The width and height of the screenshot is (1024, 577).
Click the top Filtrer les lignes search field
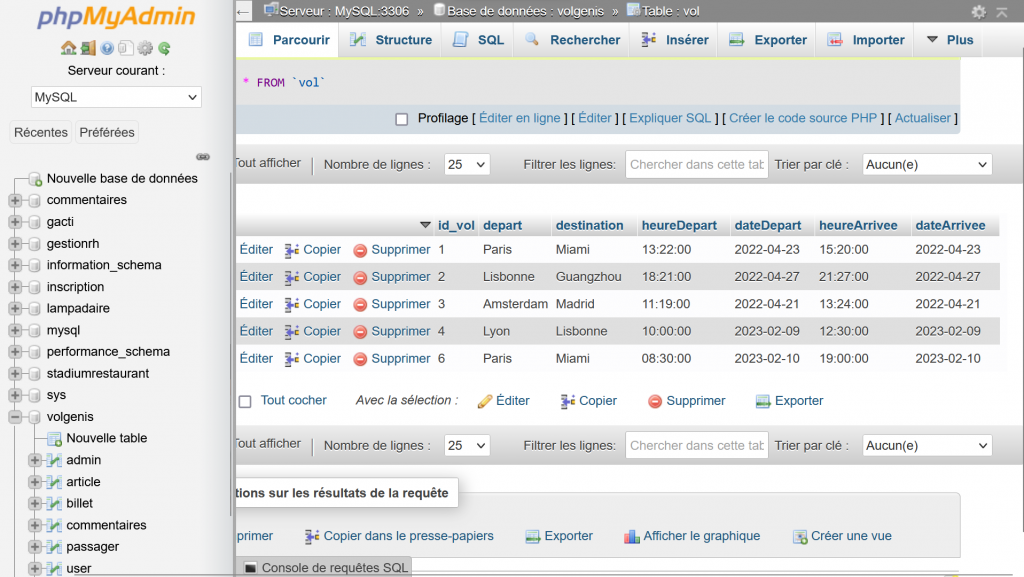pos(696,164)
